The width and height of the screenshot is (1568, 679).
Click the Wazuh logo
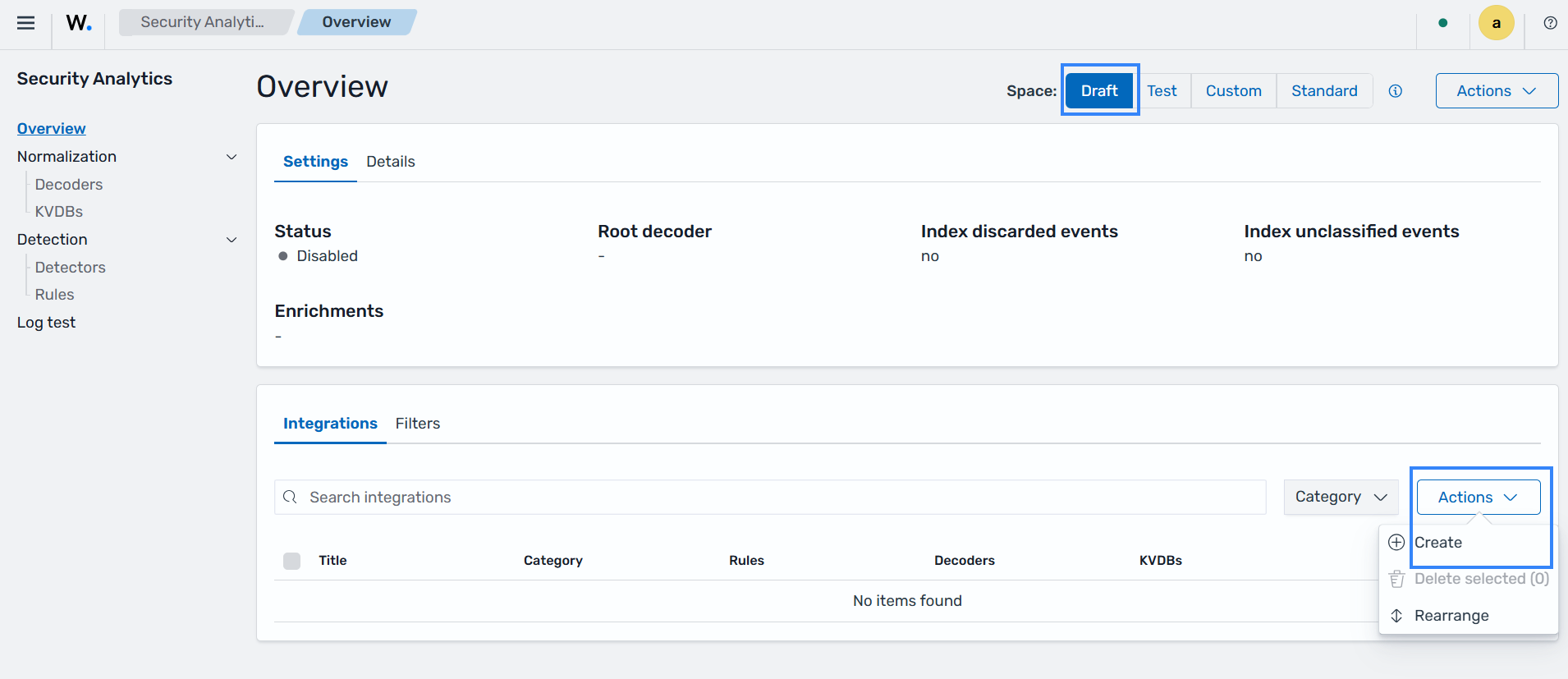point(79,23)
